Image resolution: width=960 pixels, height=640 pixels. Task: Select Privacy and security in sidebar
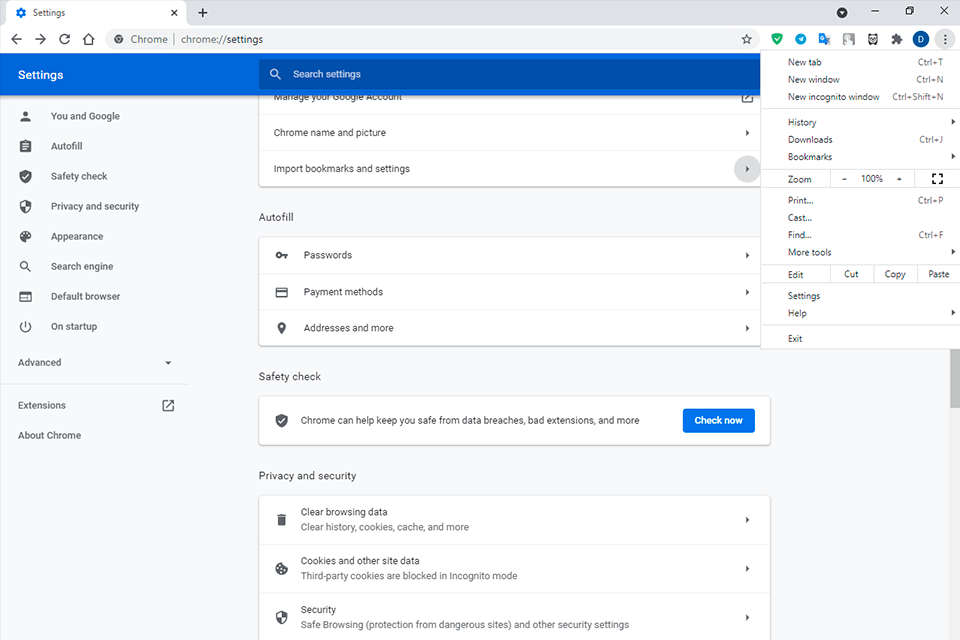coord(95,206)
